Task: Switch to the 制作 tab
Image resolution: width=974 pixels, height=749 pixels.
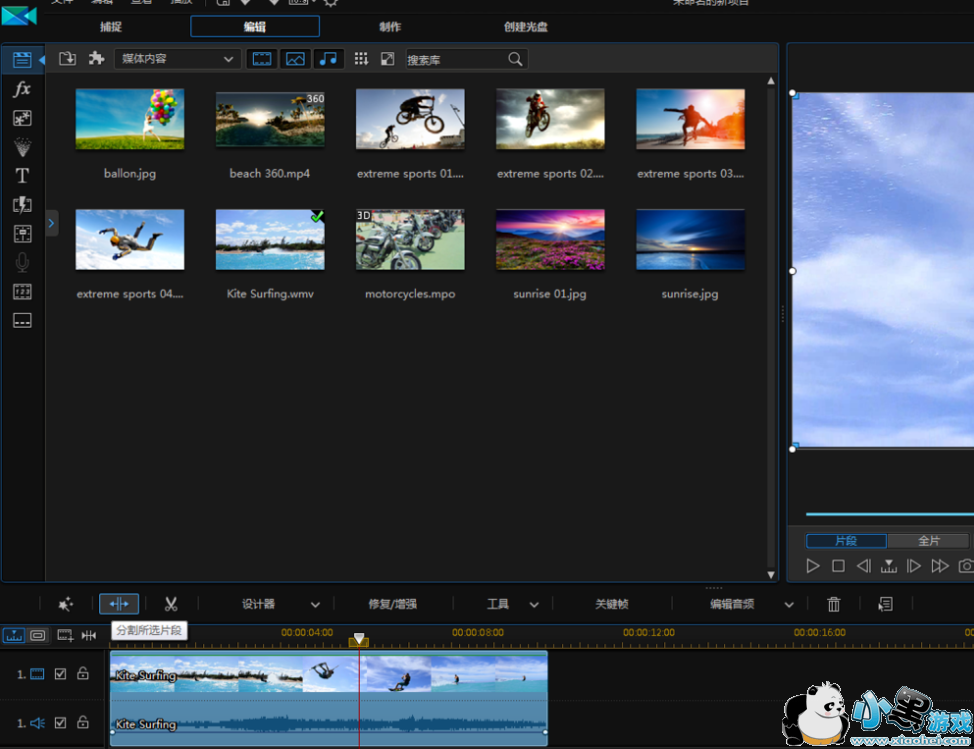Action: tap(391, 27)
